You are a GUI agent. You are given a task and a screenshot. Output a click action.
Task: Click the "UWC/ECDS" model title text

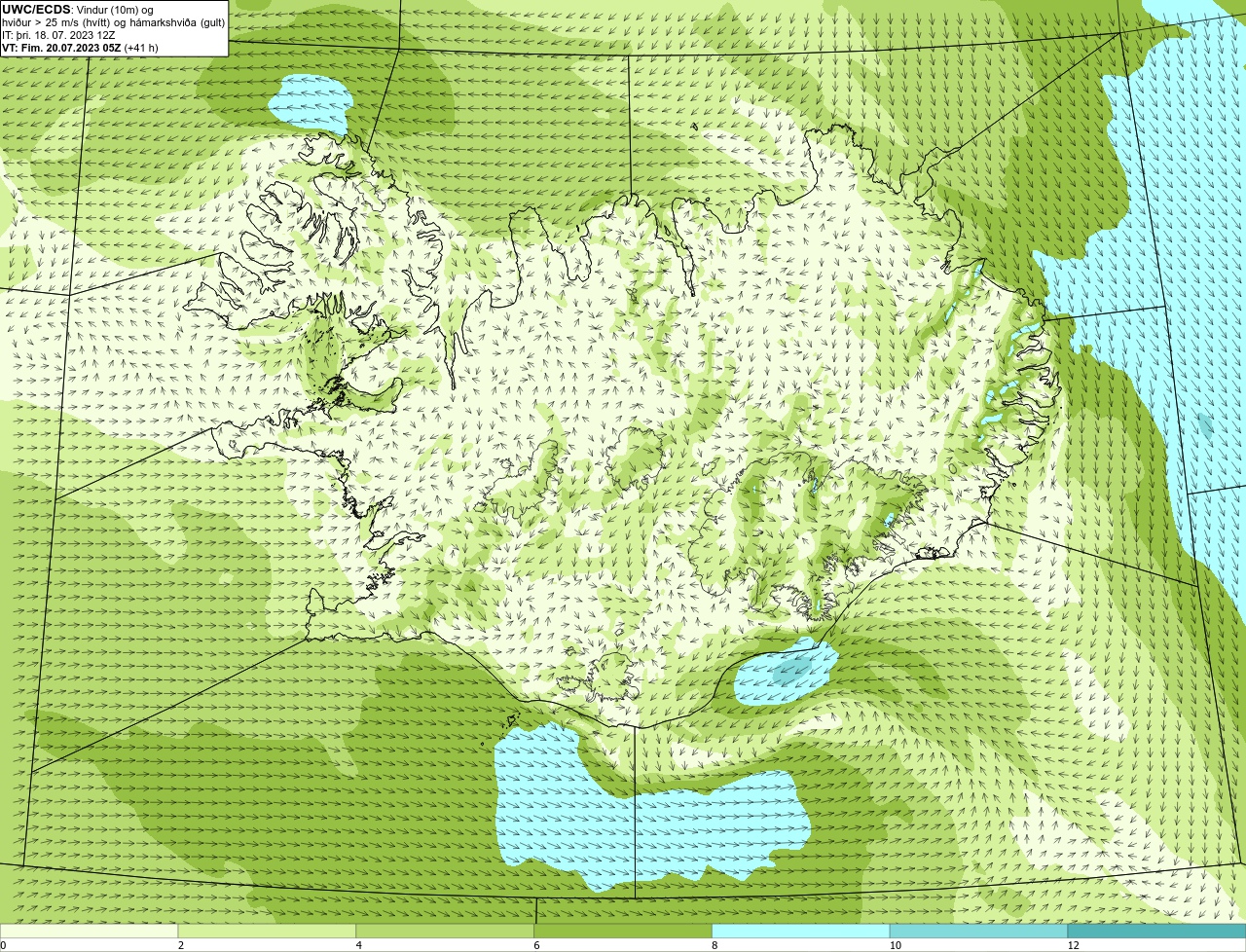[36, 10]
